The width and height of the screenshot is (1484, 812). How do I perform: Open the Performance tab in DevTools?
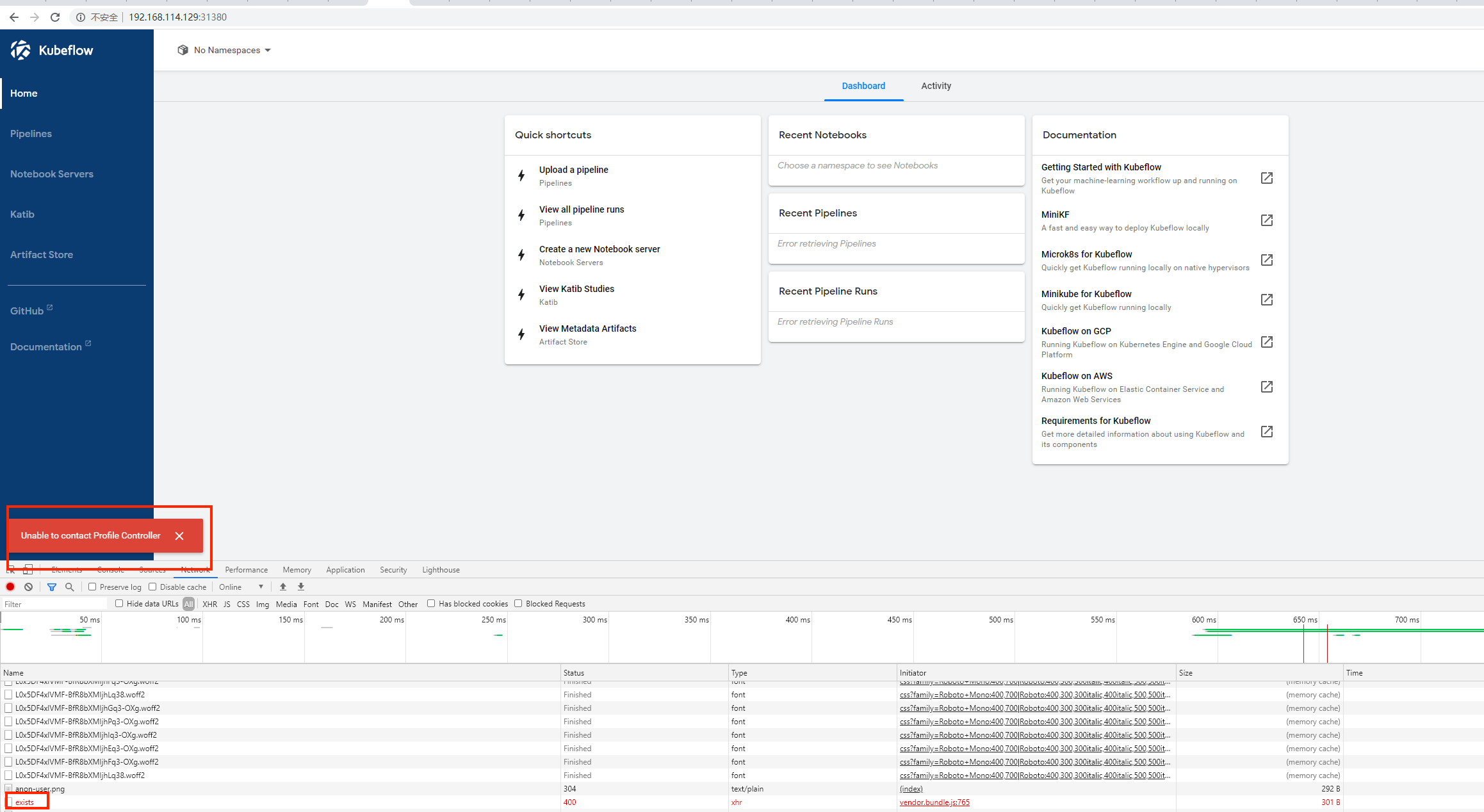pos(246,569)
